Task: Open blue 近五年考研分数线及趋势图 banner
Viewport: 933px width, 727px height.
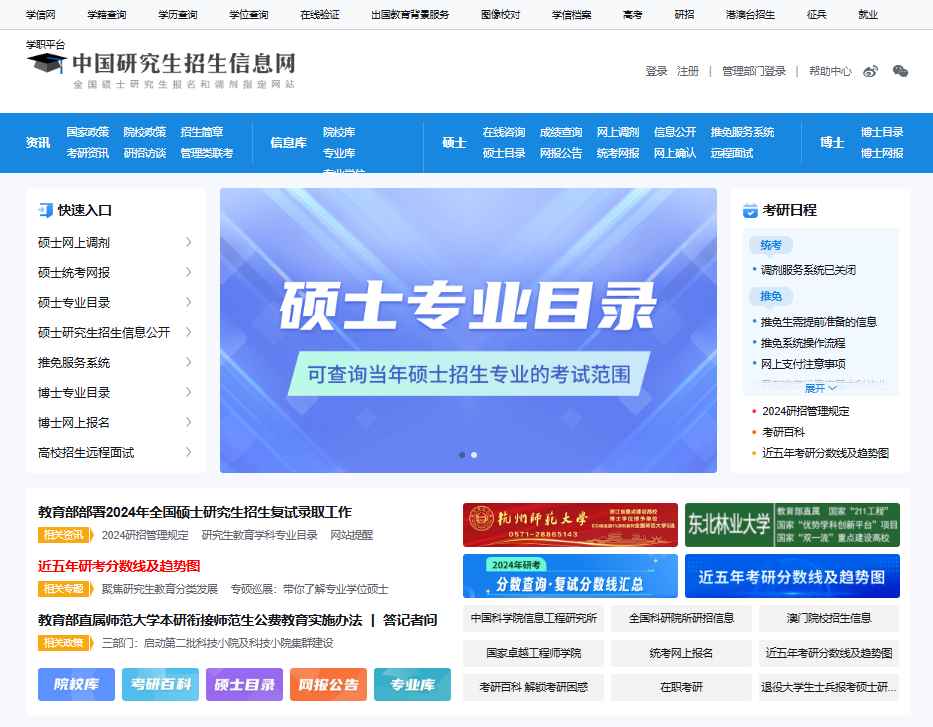Action: click(x=792, y=576)
